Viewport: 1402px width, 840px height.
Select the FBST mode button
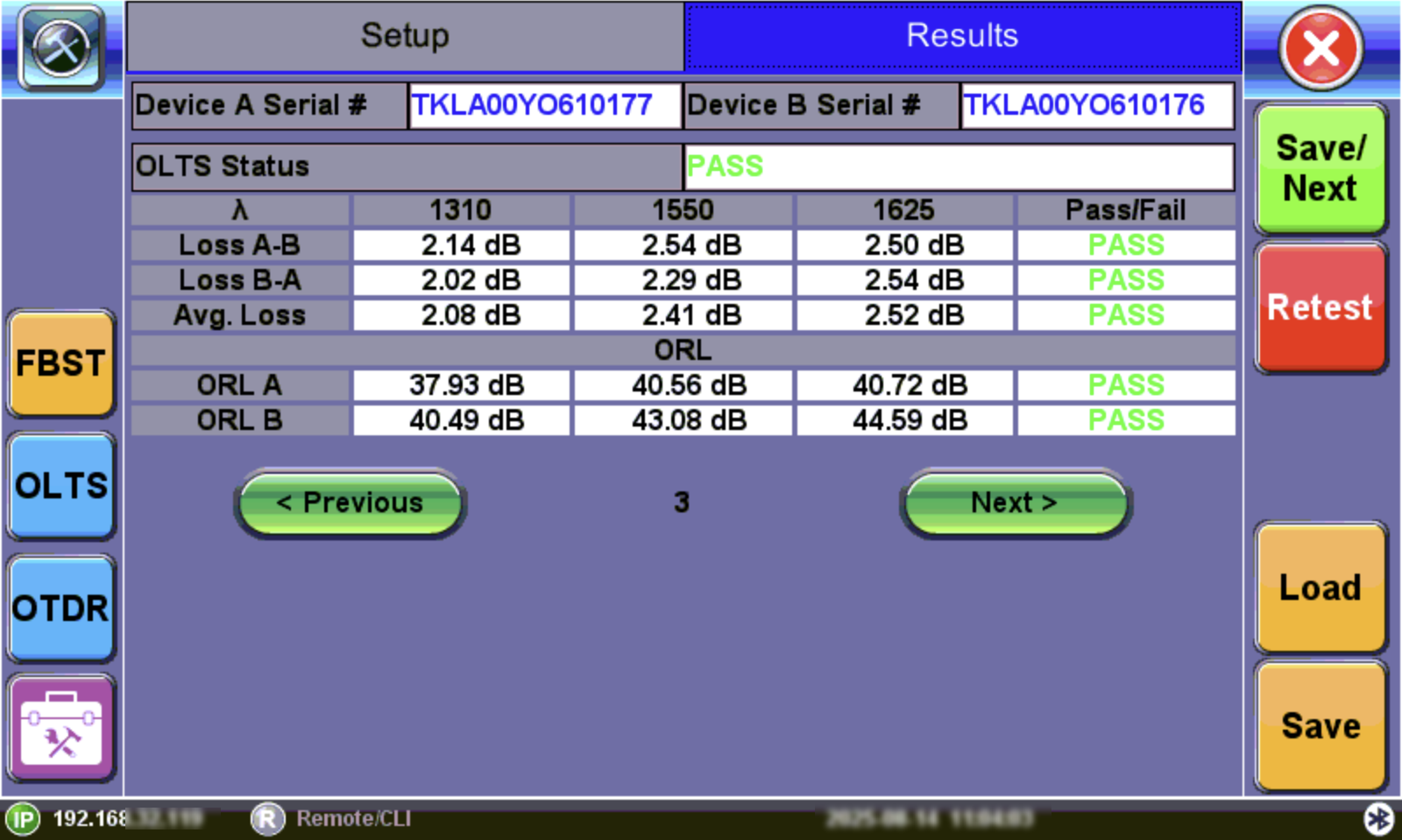point(61,364)
